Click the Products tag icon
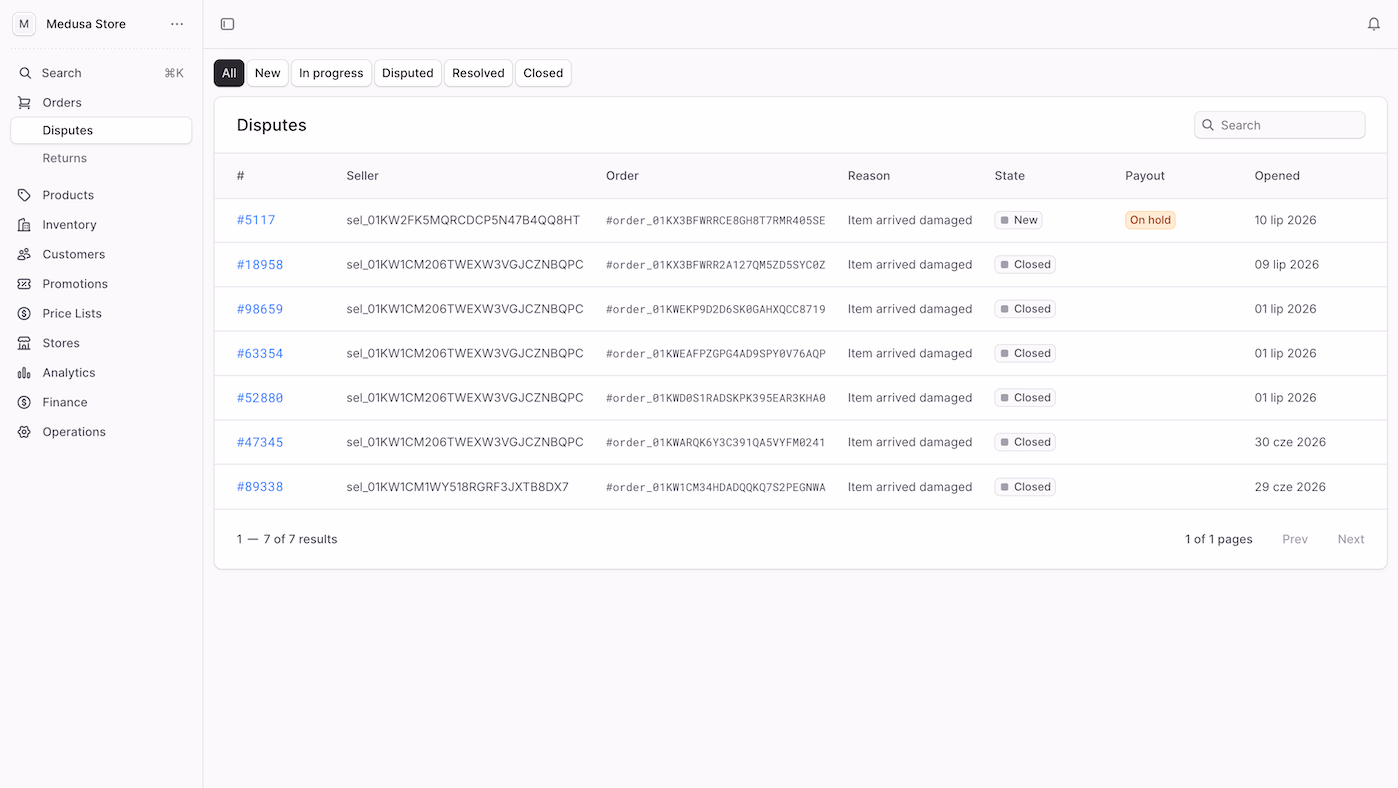 [24, 195]
